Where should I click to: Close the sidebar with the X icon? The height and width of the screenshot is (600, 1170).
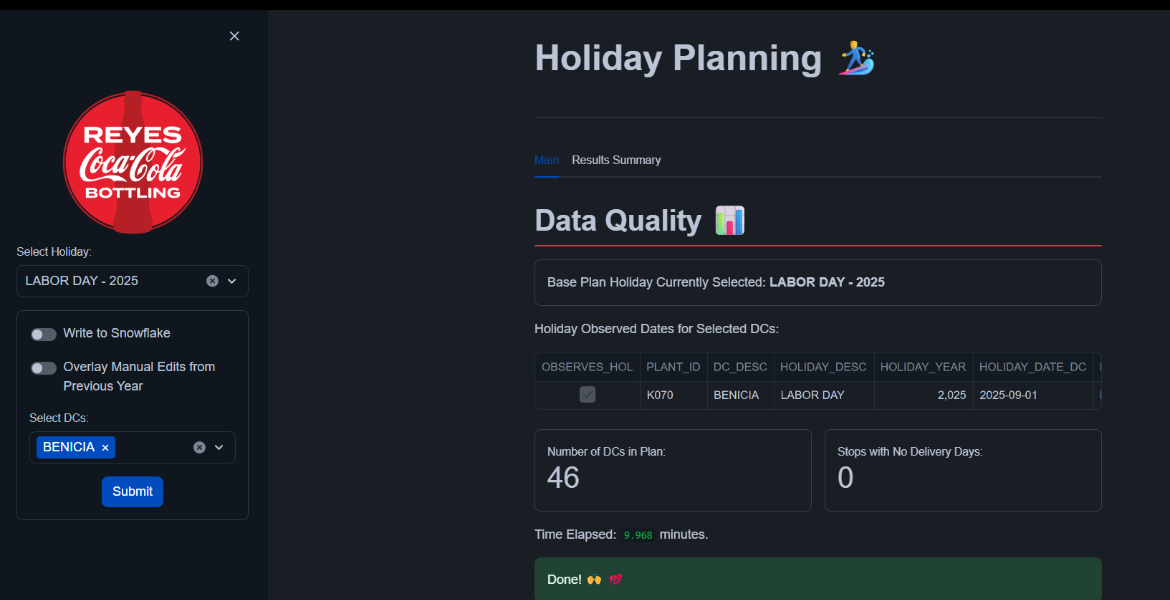[x=234, y=36]
